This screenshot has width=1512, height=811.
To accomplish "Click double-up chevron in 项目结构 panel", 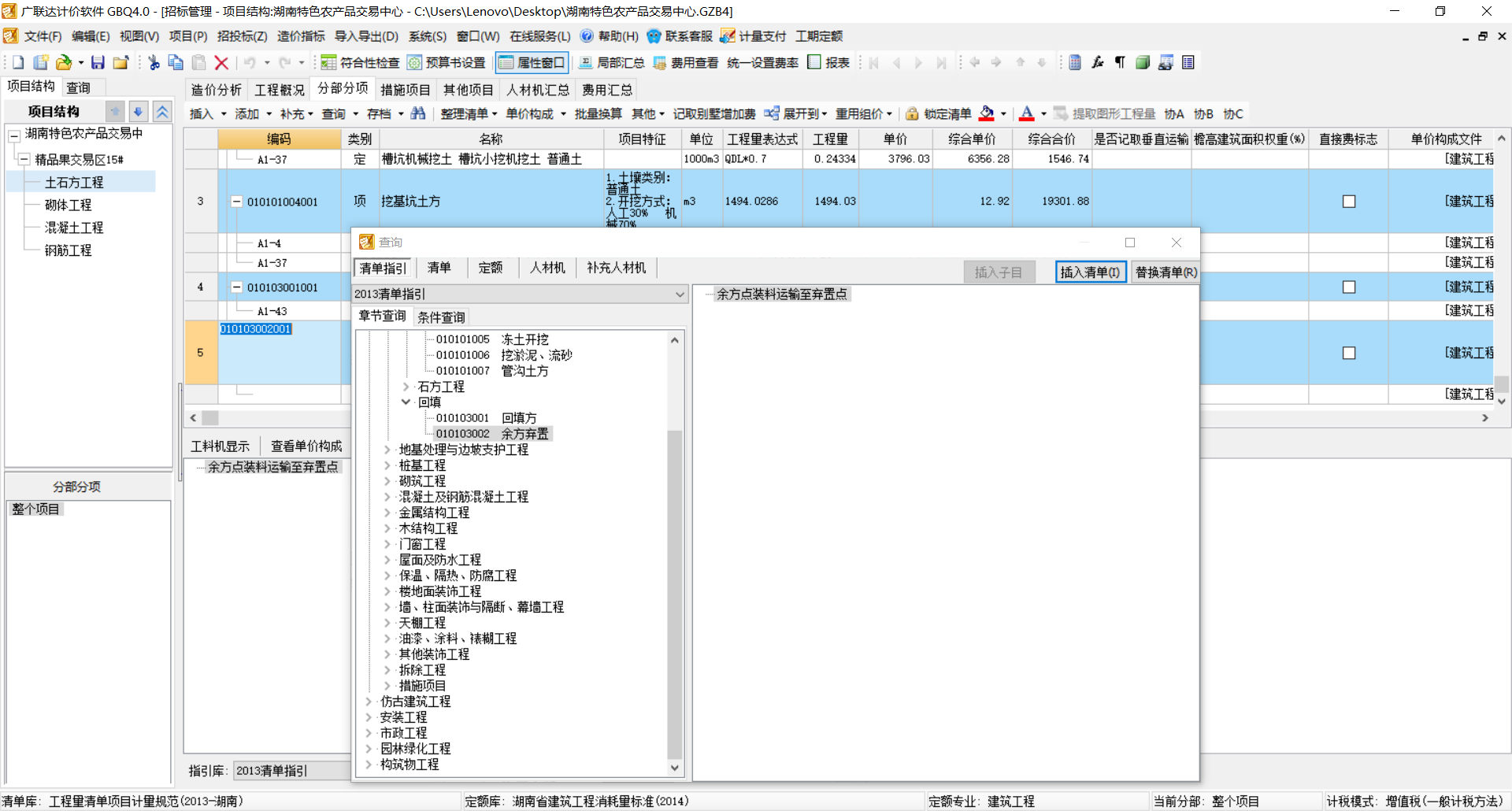I will (161, 112).
